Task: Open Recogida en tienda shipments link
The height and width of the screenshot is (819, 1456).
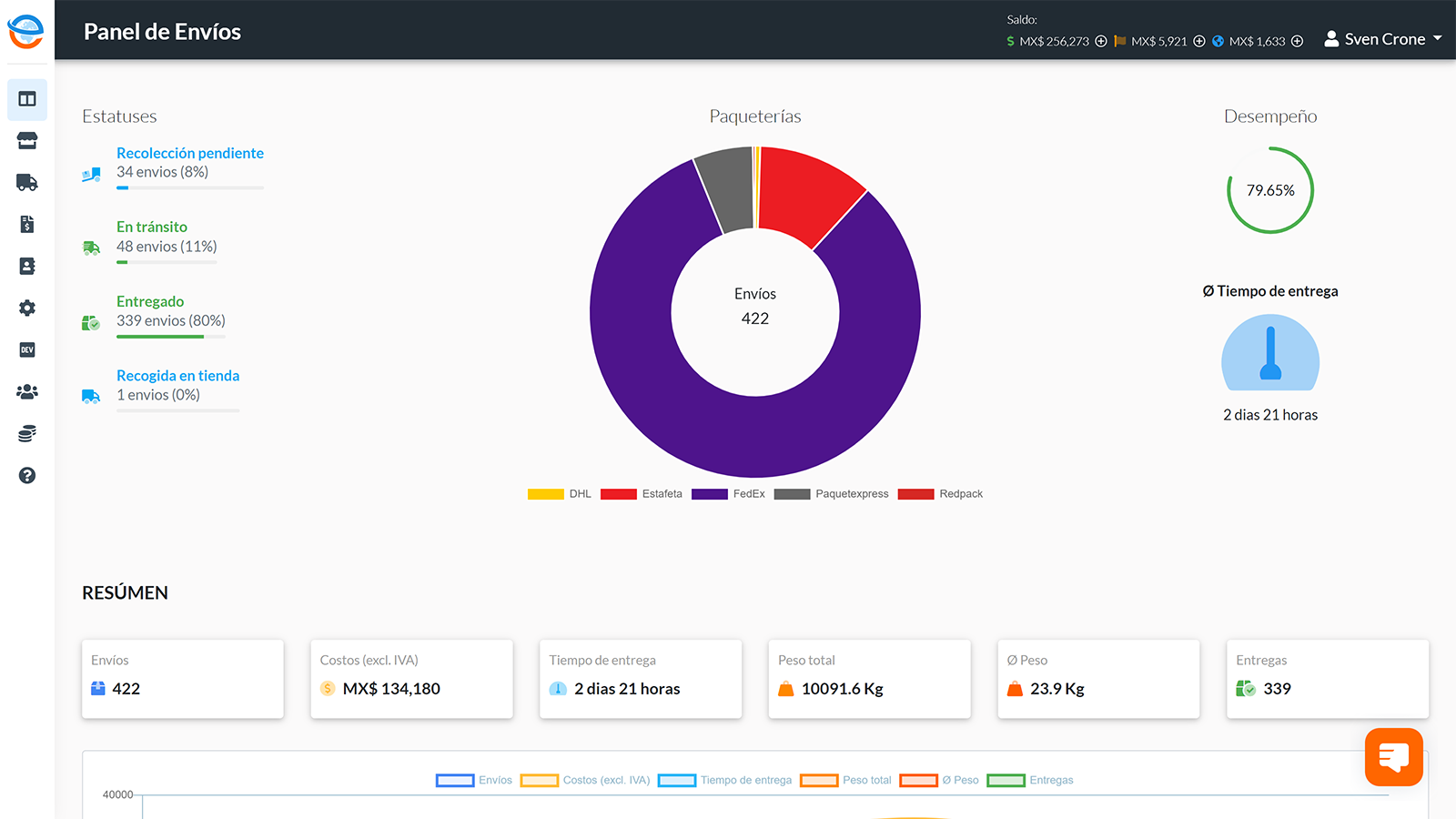Action: 178,375
